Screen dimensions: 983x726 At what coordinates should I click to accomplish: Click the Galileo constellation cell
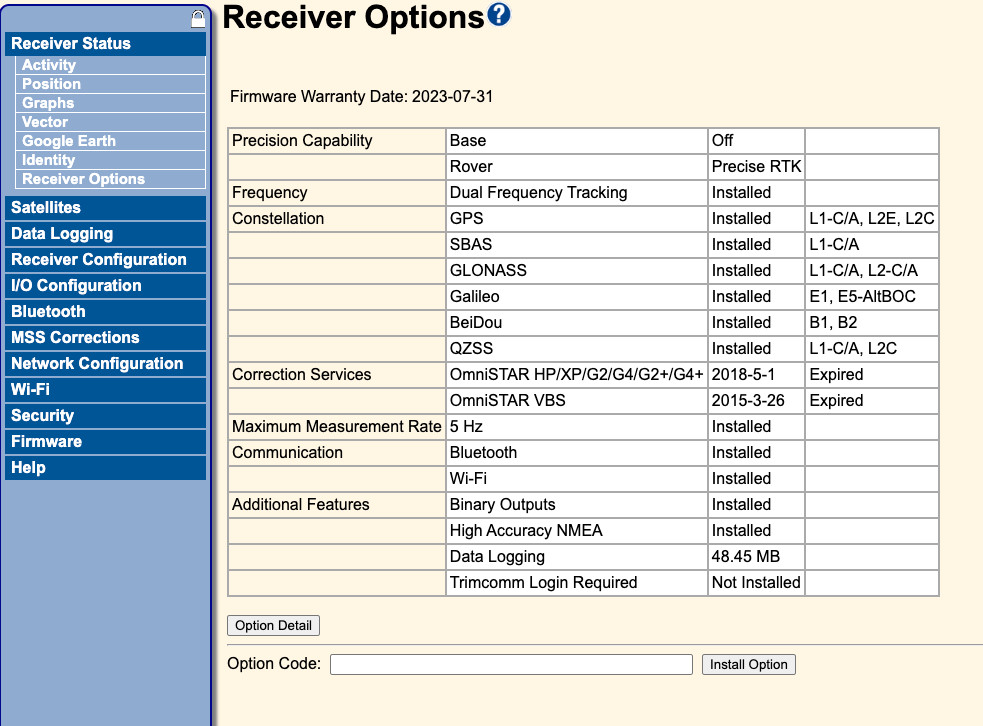[x=577, y=297]
